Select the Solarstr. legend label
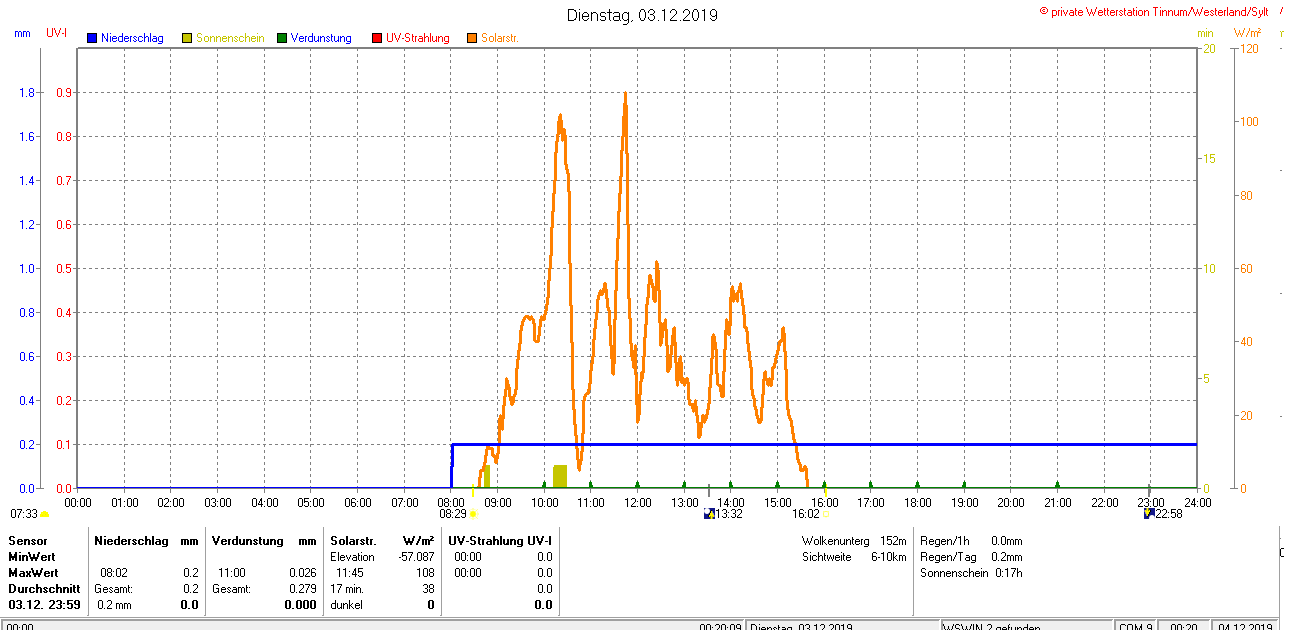Screen dimensions: 1310x630 (499, 38)
